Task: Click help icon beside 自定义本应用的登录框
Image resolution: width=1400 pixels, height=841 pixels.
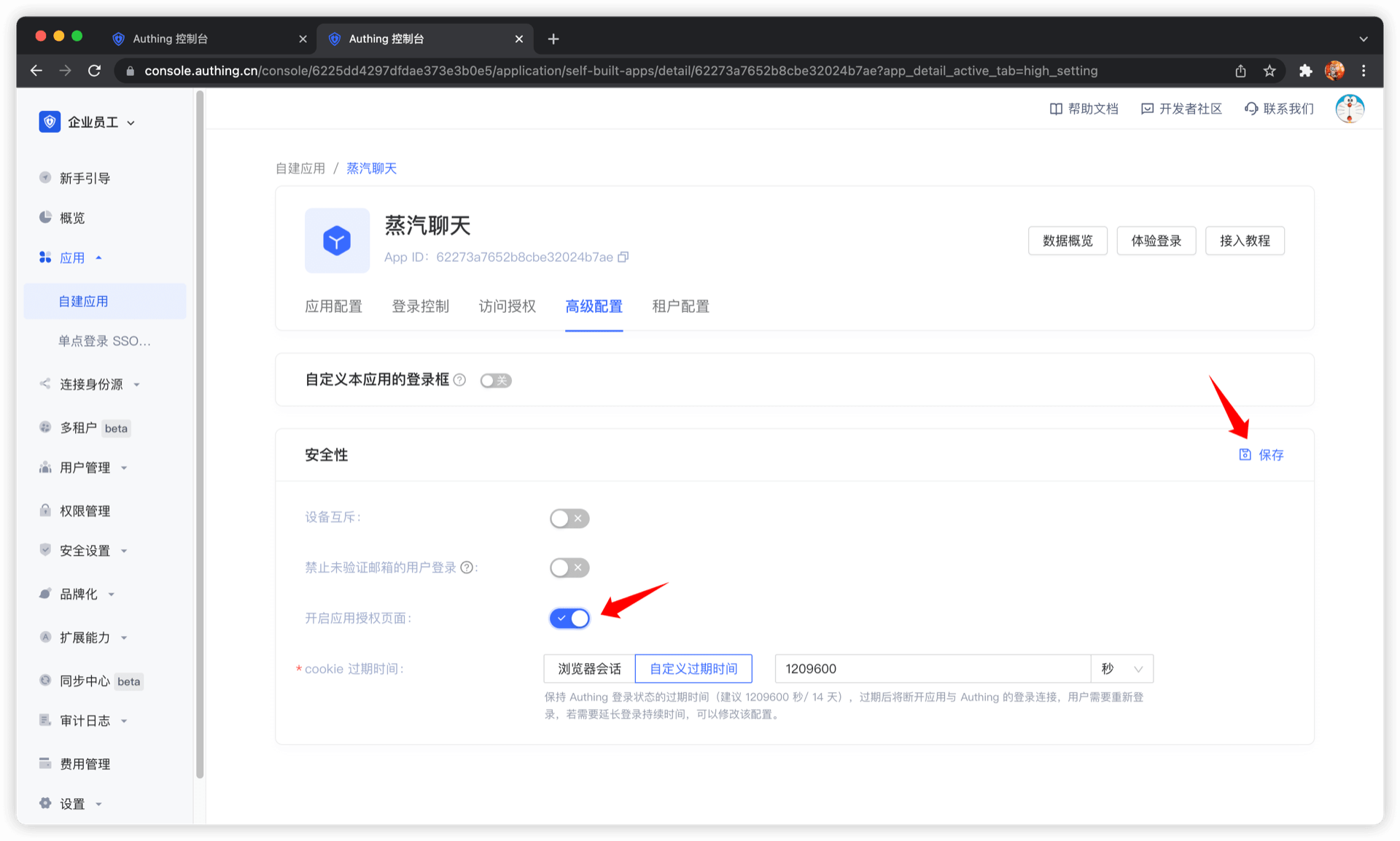Action: 459,380
